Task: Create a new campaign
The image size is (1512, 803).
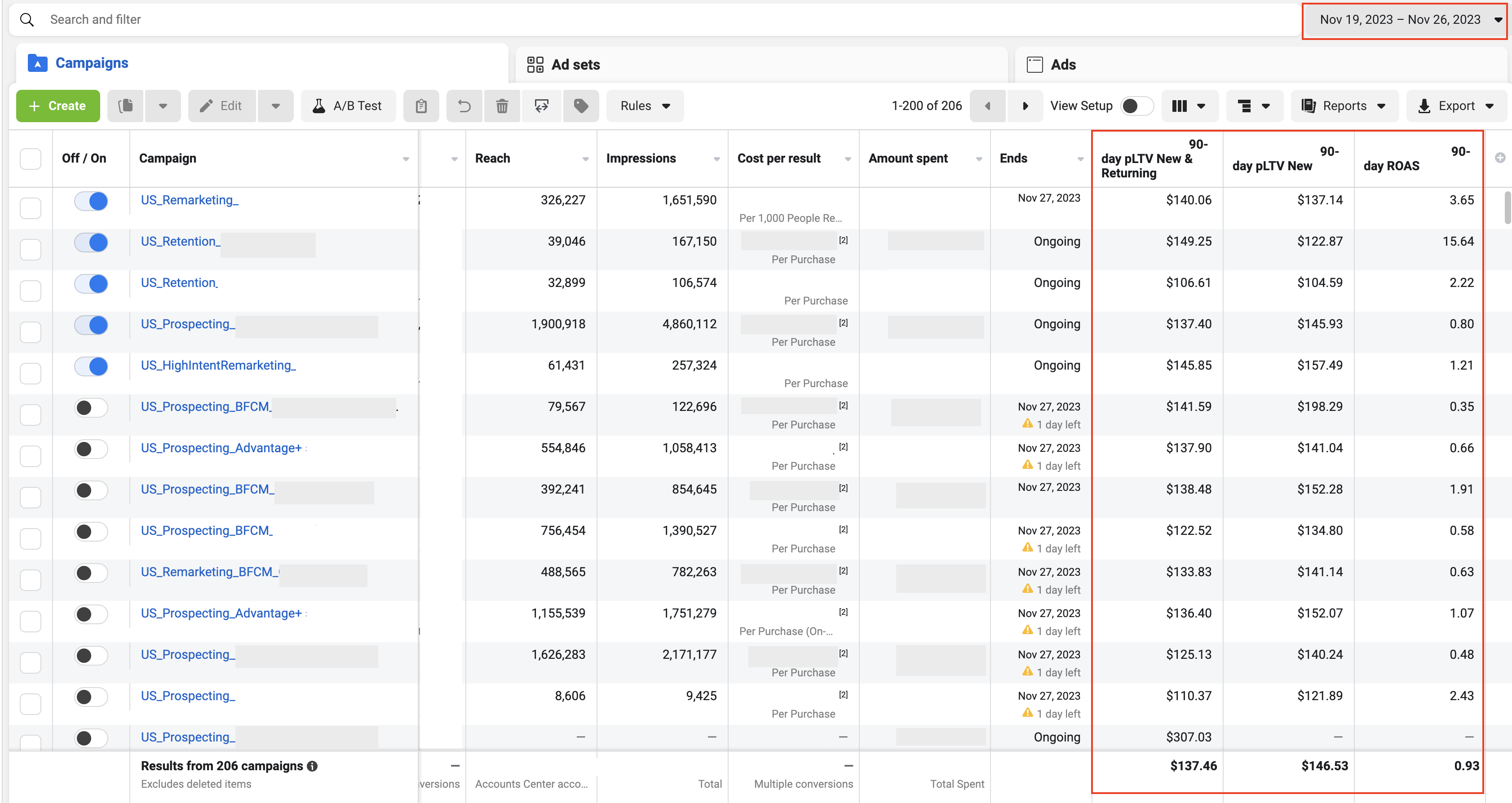Action: click(x=58, y=106)
